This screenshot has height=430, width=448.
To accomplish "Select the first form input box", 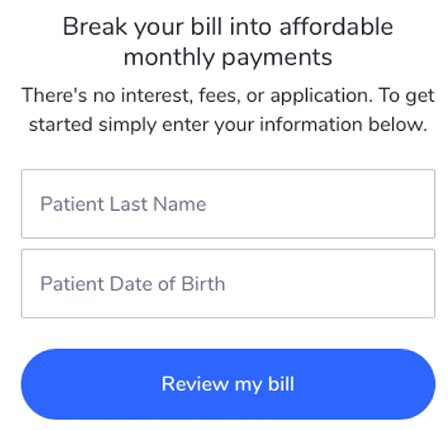I will click(x=228, y=204).
